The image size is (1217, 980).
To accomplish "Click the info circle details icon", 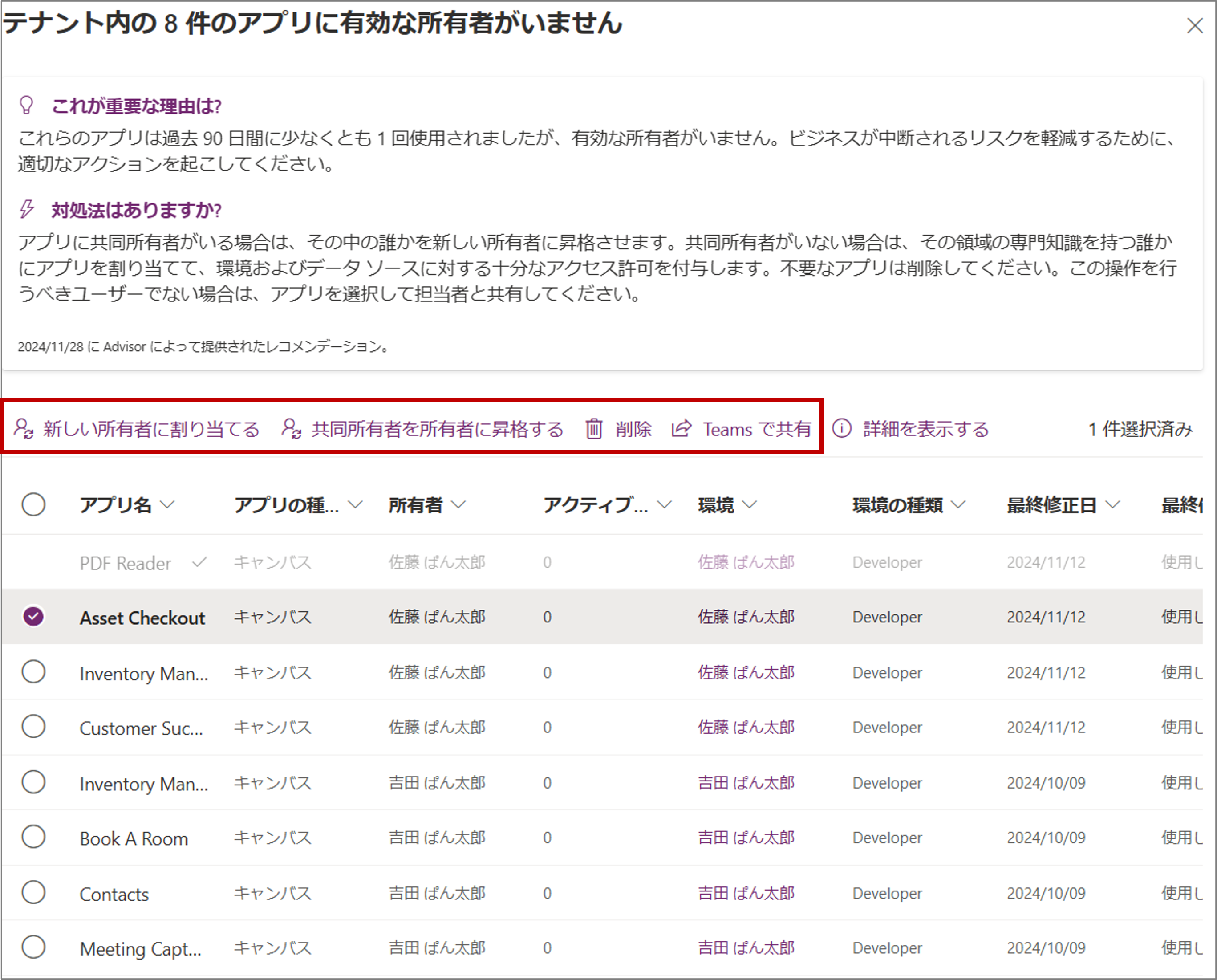I will point(842,429).
